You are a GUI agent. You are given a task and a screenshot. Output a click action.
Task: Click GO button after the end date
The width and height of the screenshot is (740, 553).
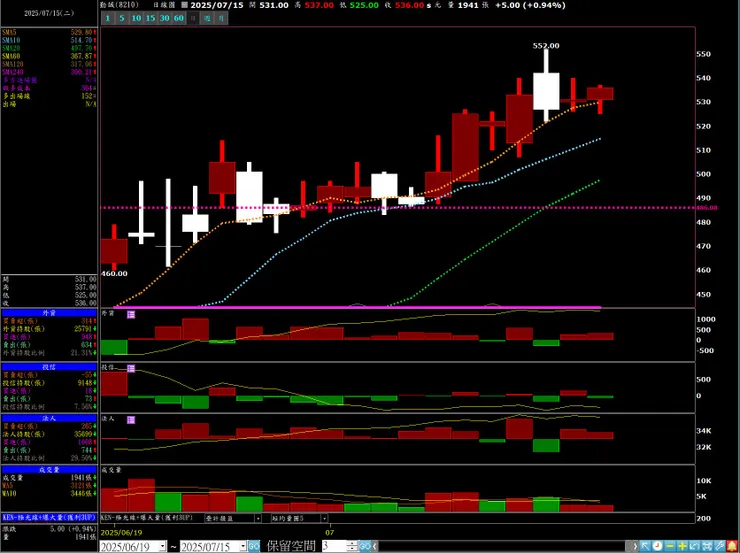pos(254,546)
